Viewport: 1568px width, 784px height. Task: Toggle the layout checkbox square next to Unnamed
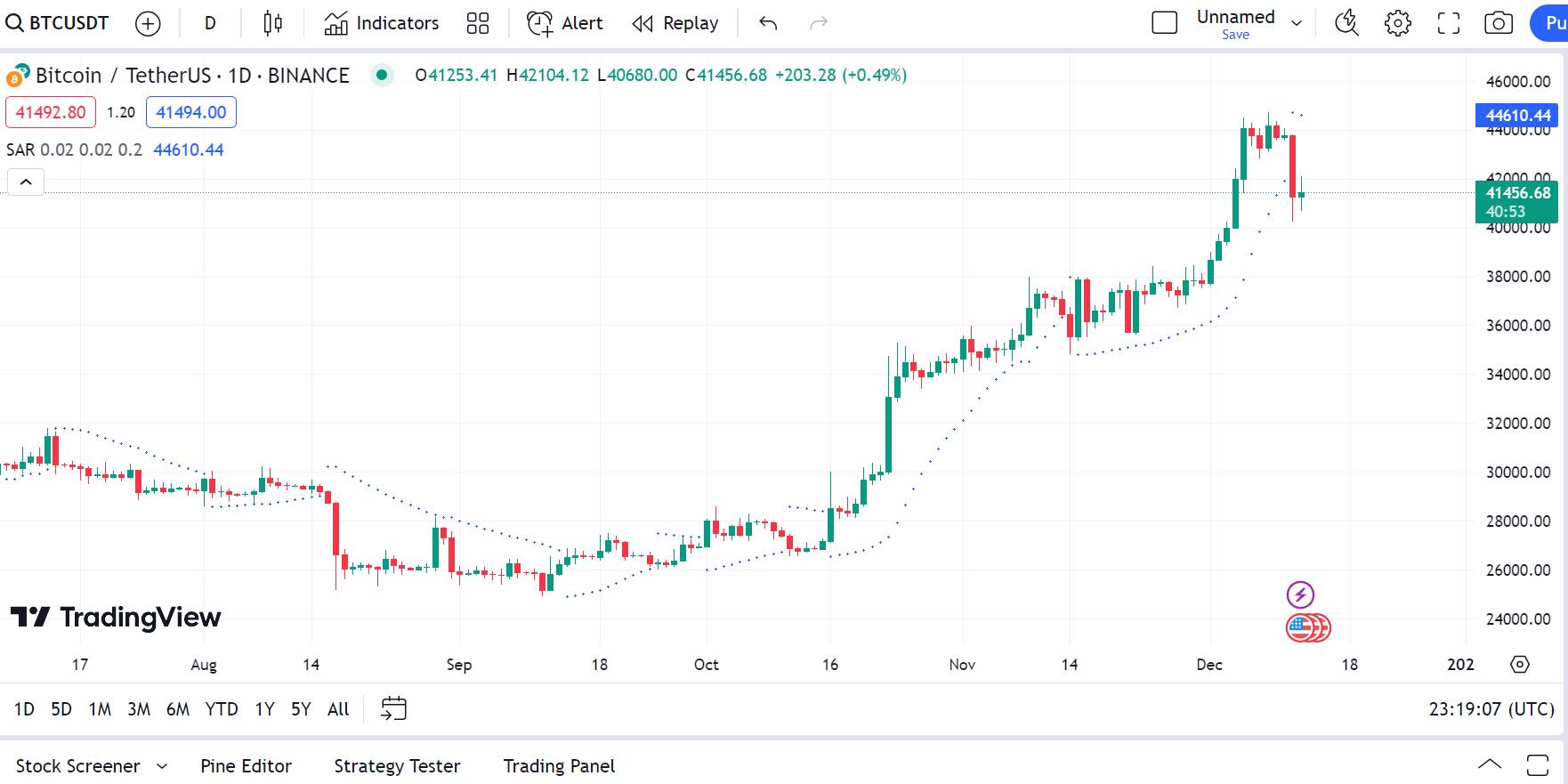click(x=1164, y=23)
